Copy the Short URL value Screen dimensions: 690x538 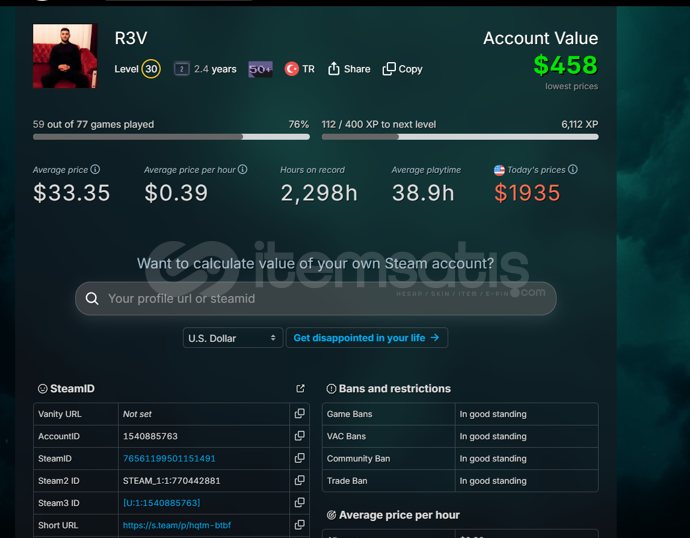[x=300, y=525]
